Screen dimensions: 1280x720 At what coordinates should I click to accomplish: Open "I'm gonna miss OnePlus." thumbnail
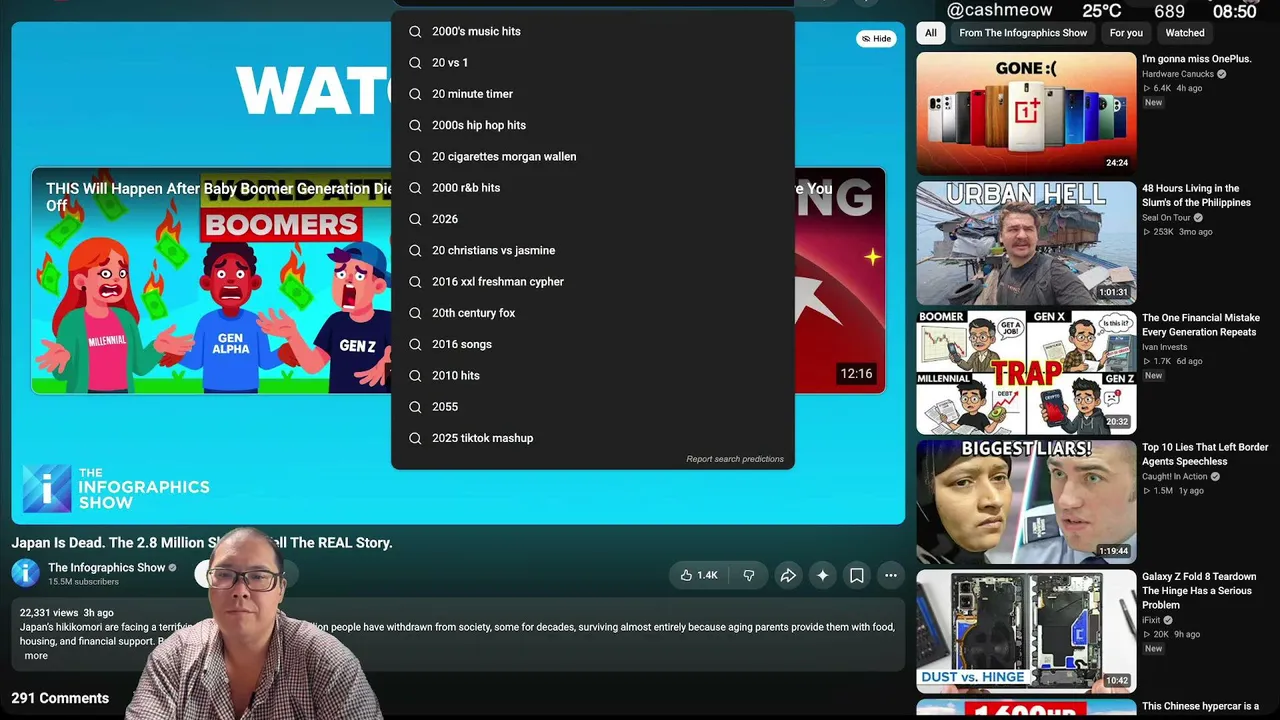(1026, 113)
